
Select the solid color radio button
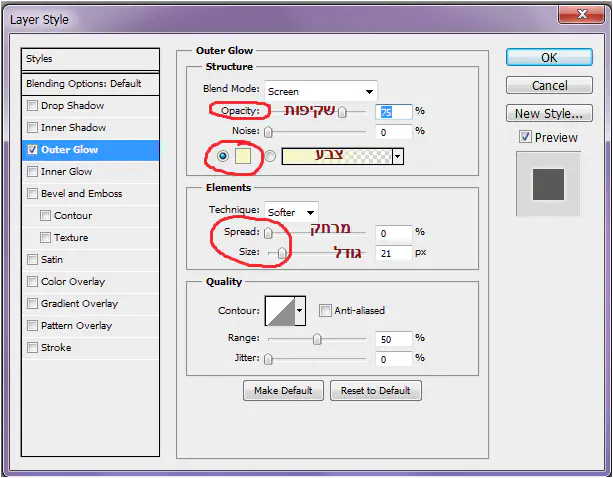coord(223,156)
